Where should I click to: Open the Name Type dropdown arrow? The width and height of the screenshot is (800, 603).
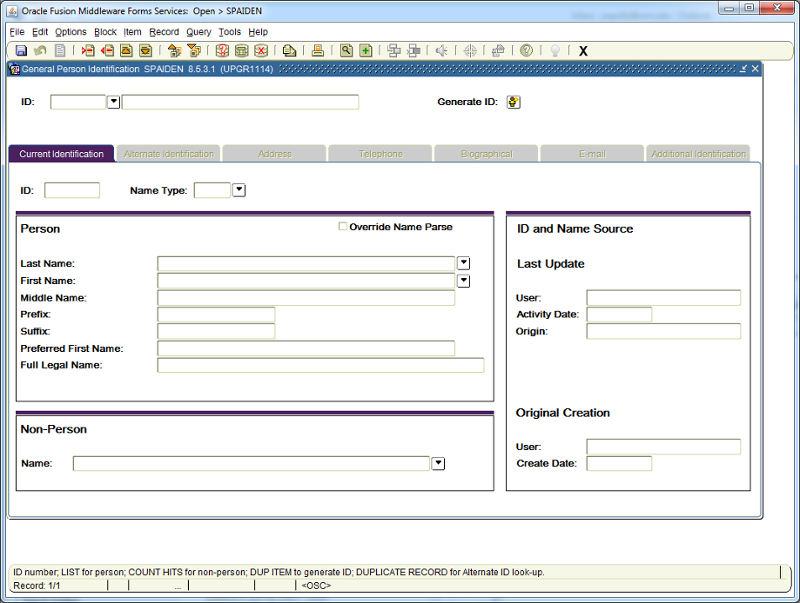point(239,190)
